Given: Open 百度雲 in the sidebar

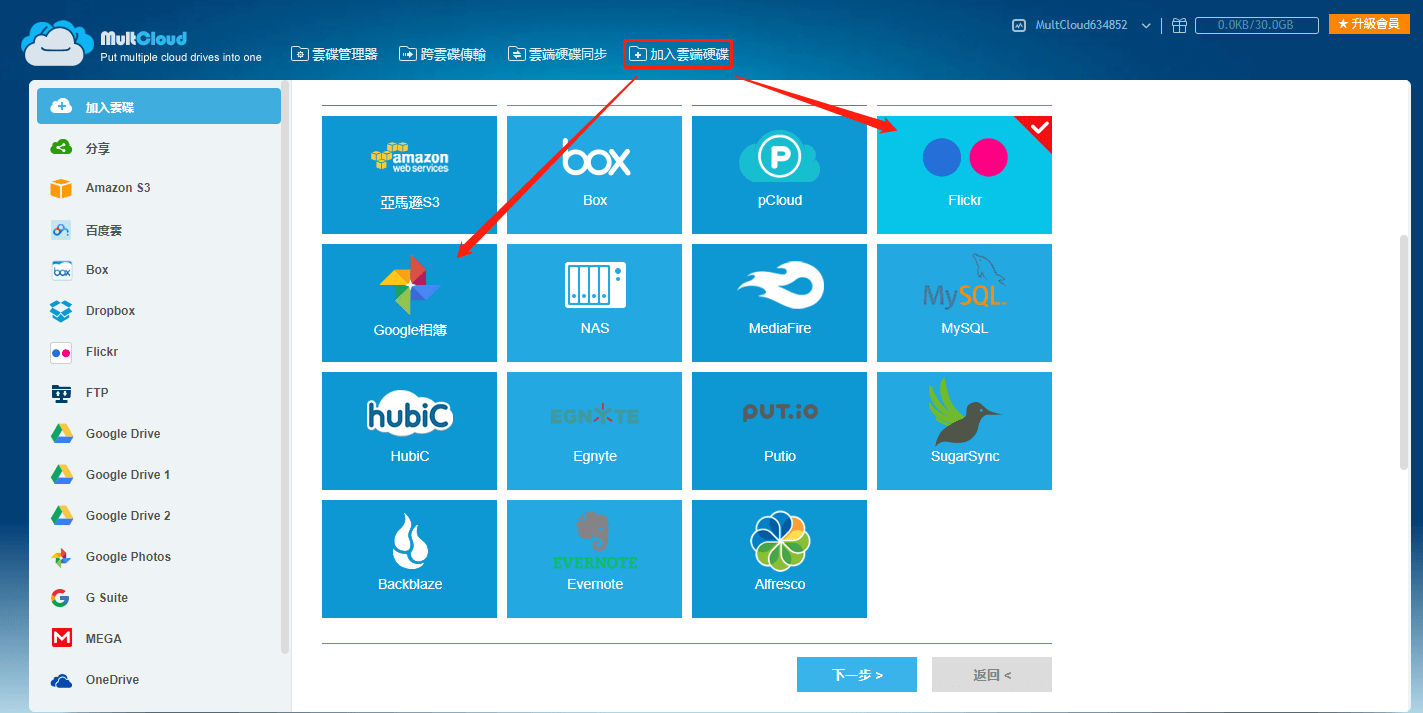Looking at the screenshot, I should [159, 230].
